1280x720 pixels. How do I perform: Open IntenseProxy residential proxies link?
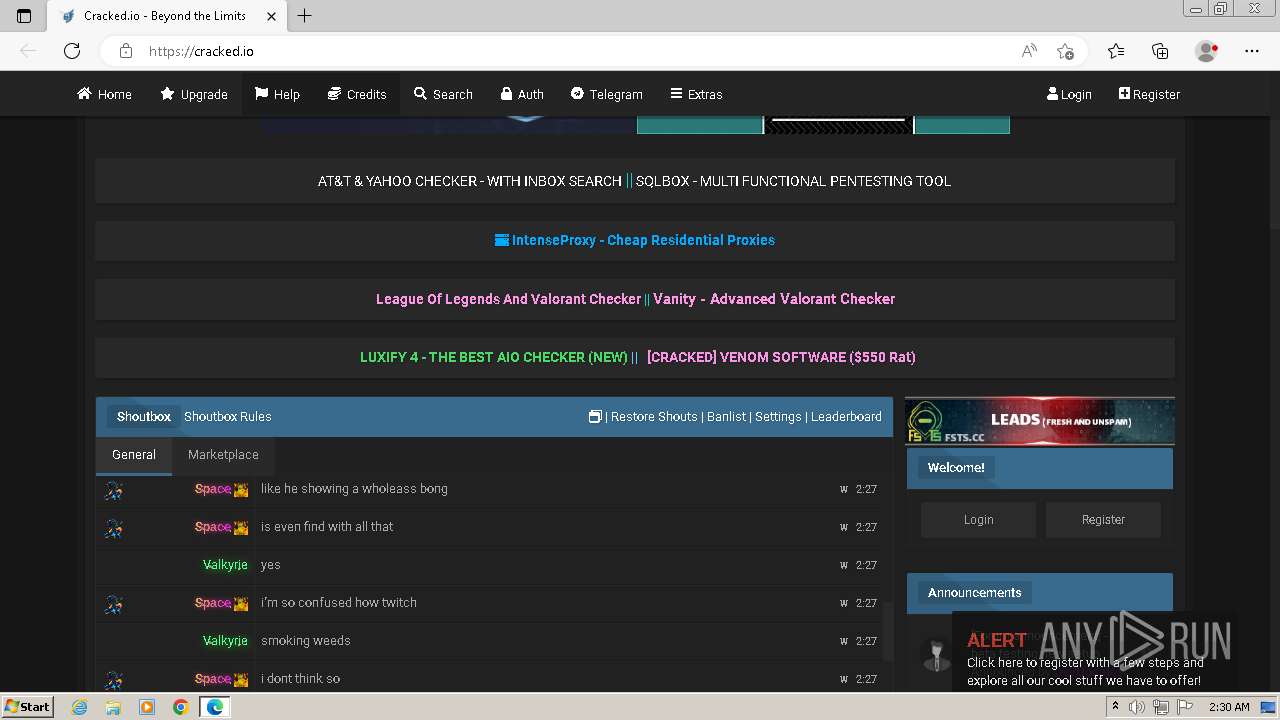click(x=635, y=240)
